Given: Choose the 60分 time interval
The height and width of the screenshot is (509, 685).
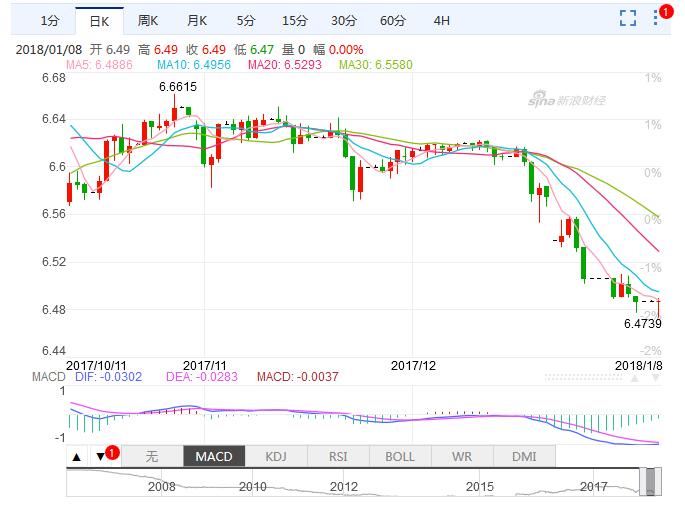Looking at the screenshot, I should click(x=392, y=20).
